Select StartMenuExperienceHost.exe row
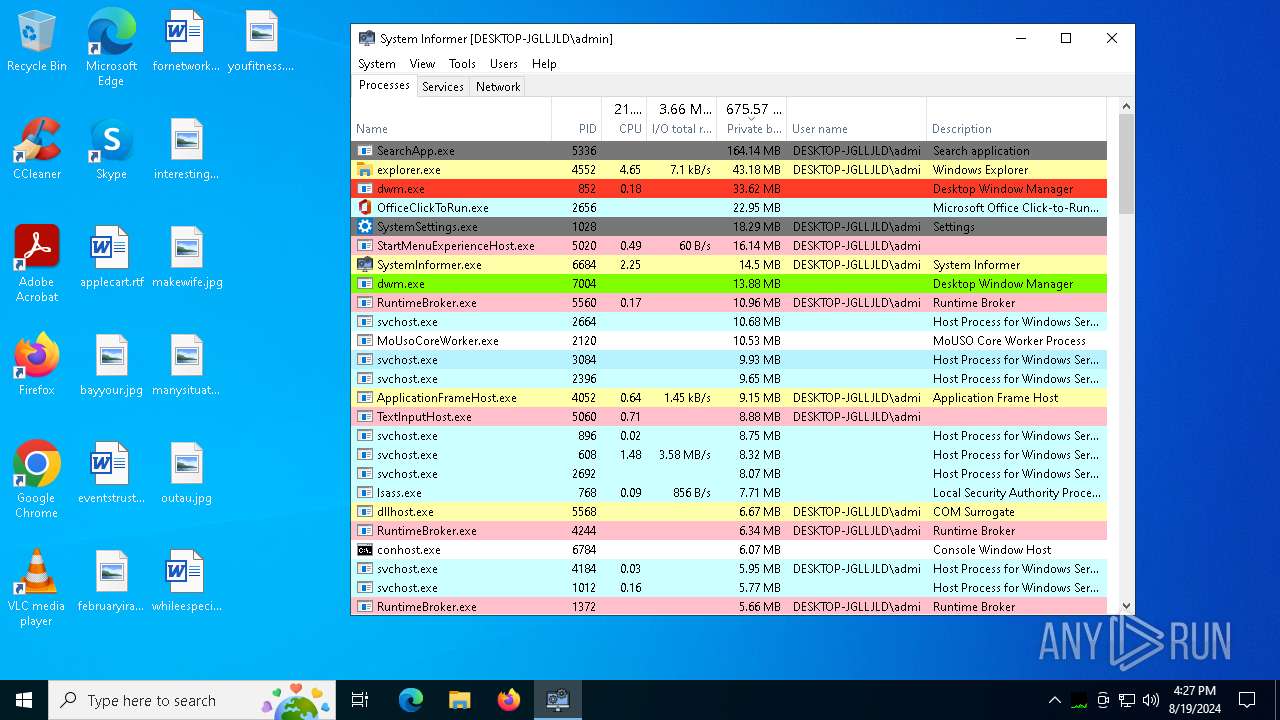This screenshot has height=720, width=1280. [729, 246]
